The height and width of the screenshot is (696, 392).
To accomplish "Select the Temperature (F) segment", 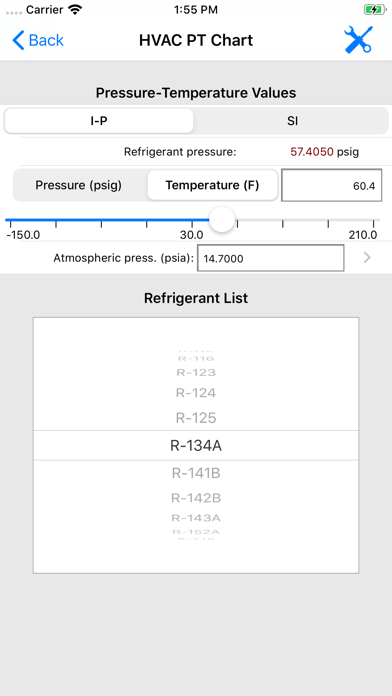I will (x=212, y=185).
